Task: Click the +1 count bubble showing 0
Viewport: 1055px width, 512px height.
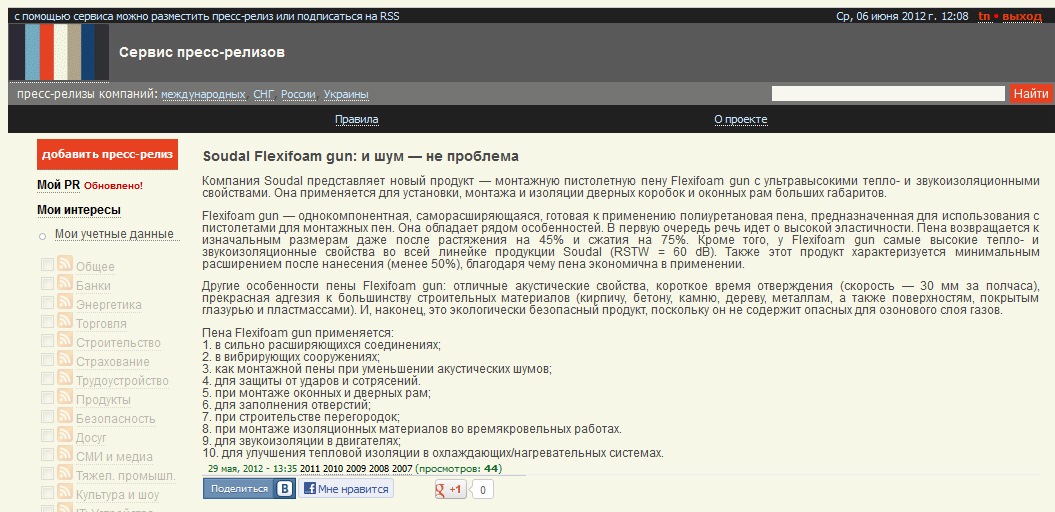Action: [482, 490]
